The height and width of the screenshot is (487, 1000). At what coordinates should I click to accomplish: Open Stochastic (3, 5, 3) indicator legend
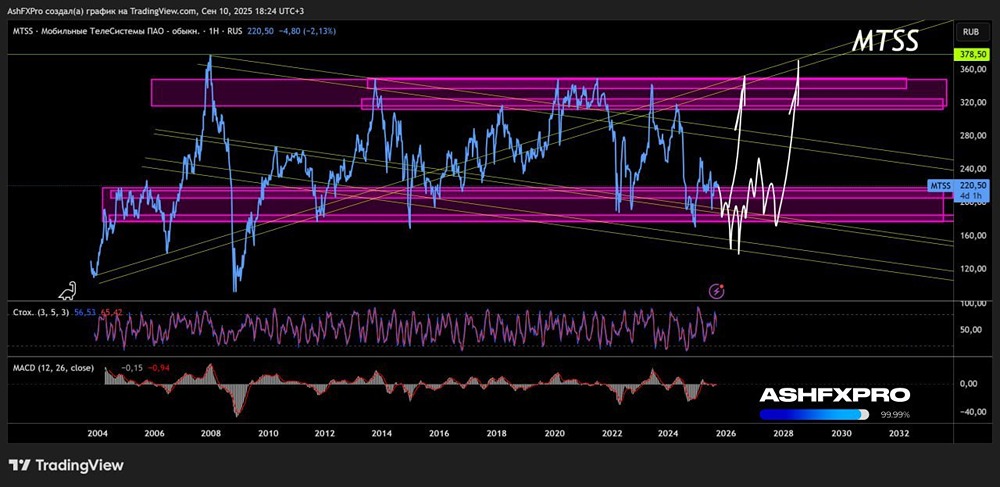click(41, 313)
